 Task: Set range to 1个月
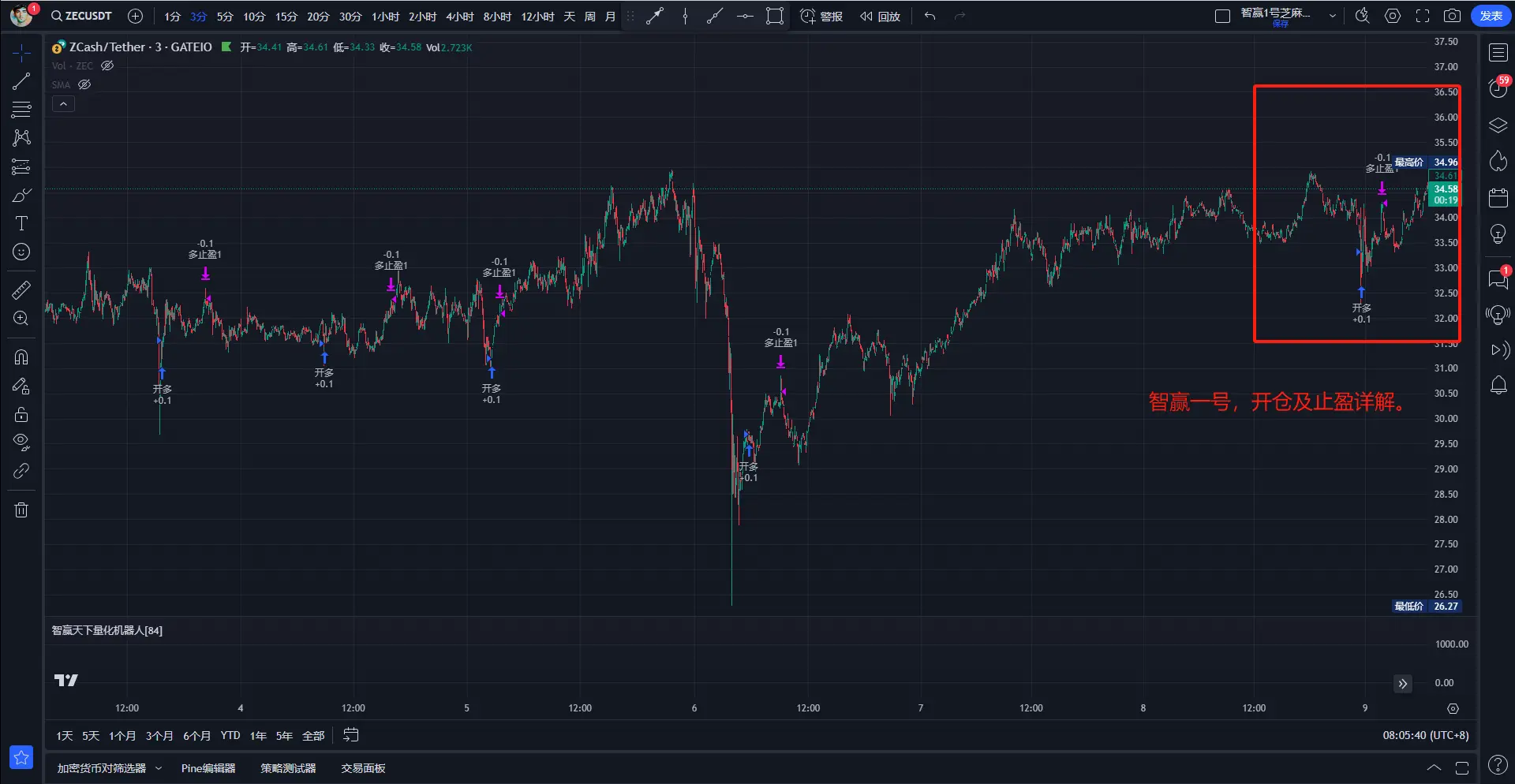coord(122,736)
